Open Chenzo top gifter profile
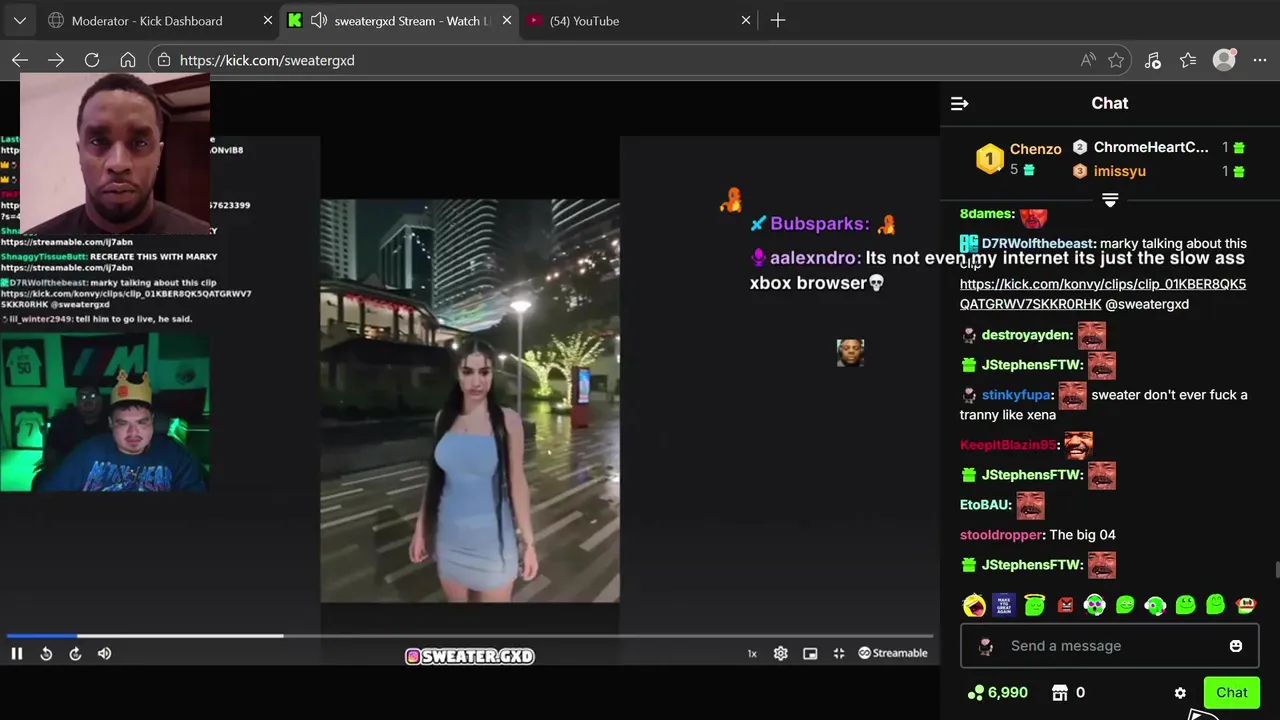Screen dimensions: 1280x720 point(1035,149)
